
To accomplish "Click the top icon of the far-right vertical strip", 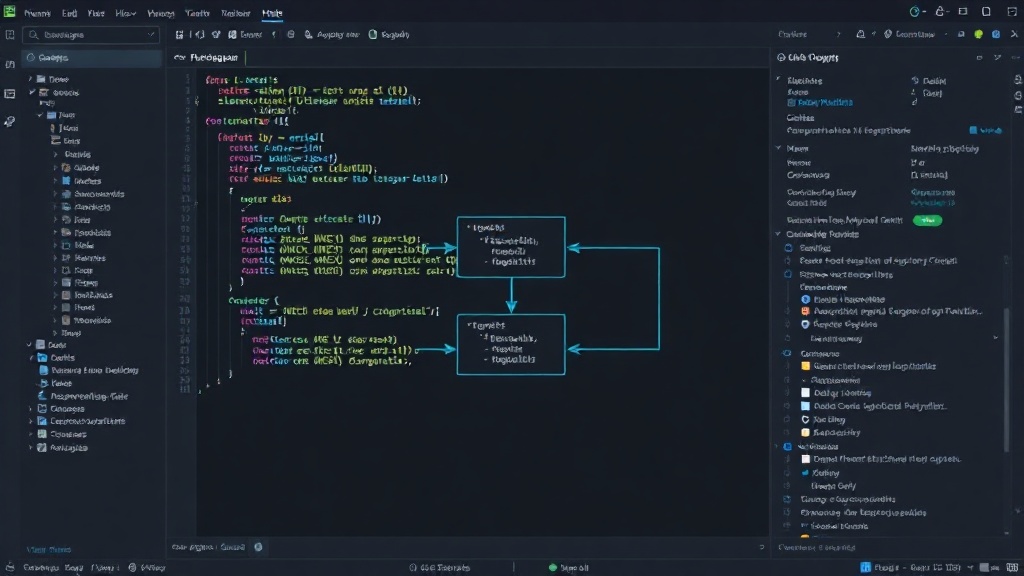I will tap(1018, 80).
